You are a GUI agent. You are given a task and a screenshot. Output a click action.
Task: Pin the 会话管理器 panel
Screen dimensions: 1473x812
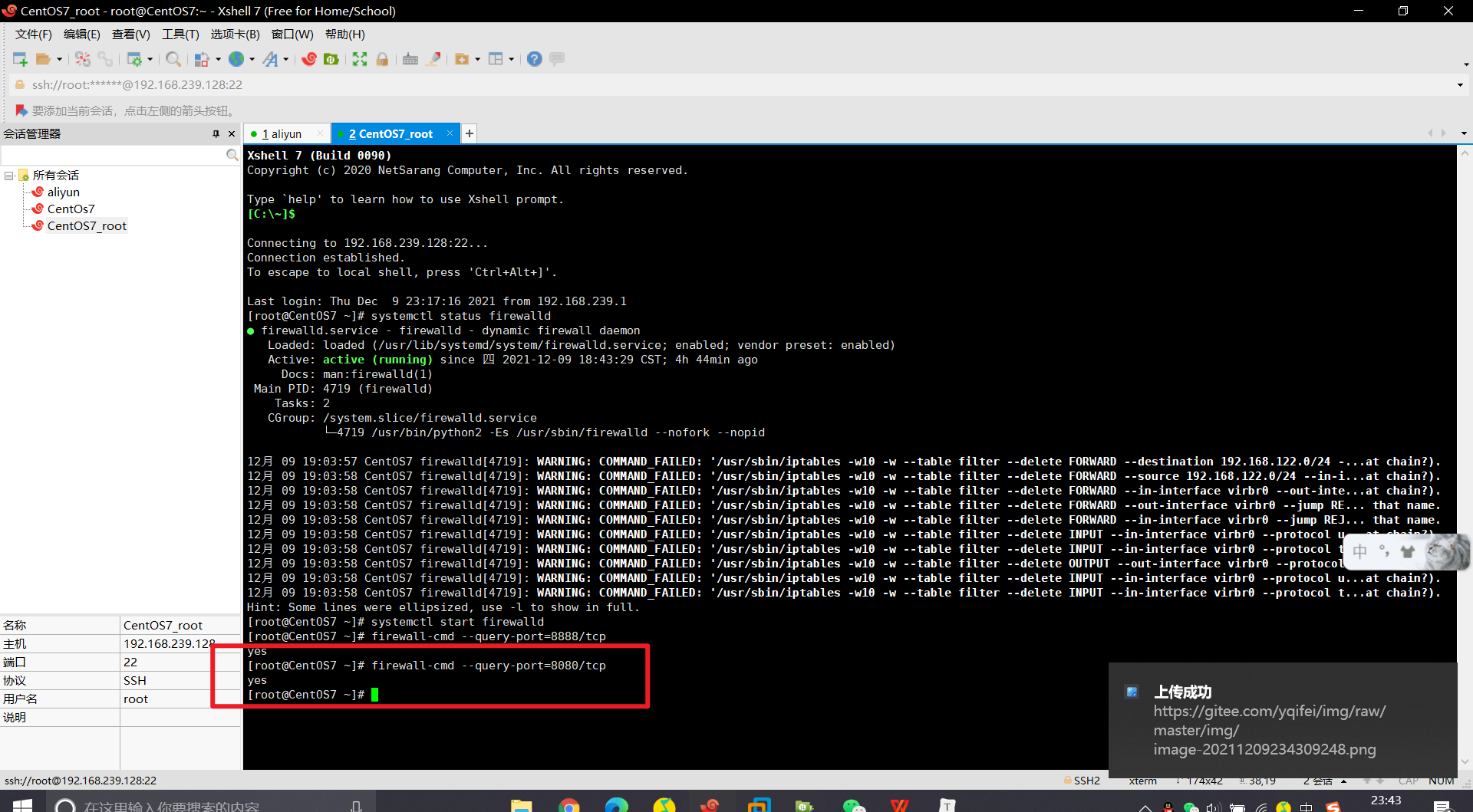pyautogui.click(x=216, y=133)
